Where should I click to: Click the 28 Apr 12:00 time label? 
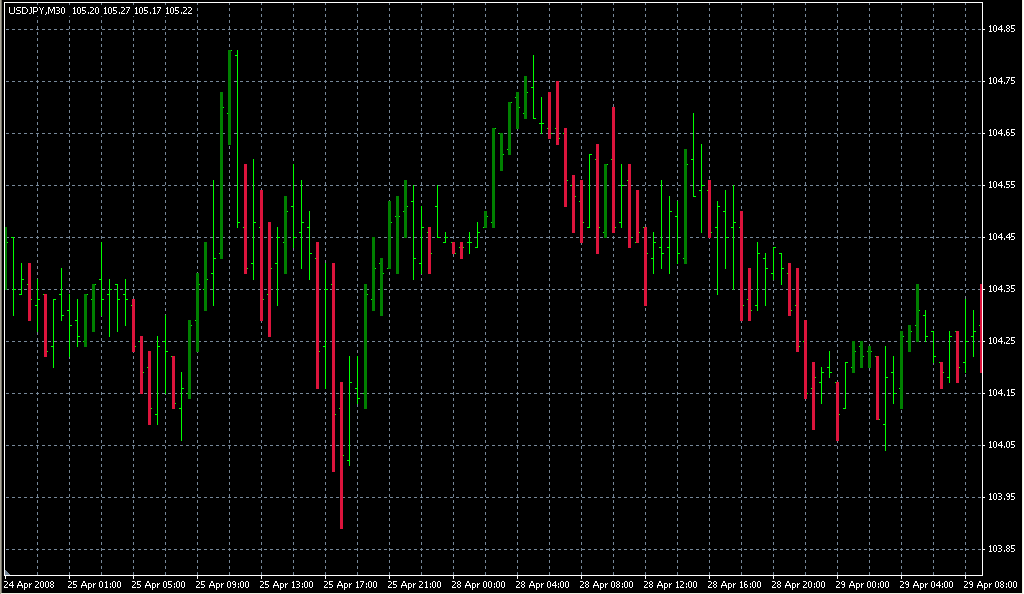click(x=670, y=585)
